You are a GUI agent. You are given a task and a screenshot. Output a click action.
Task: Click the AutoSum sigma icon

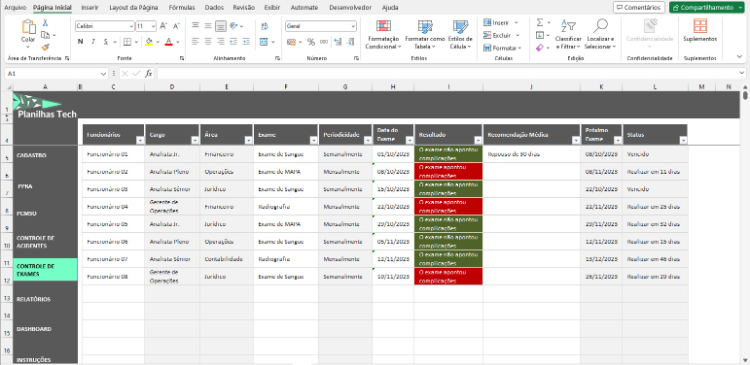click(x=540, y=22)
